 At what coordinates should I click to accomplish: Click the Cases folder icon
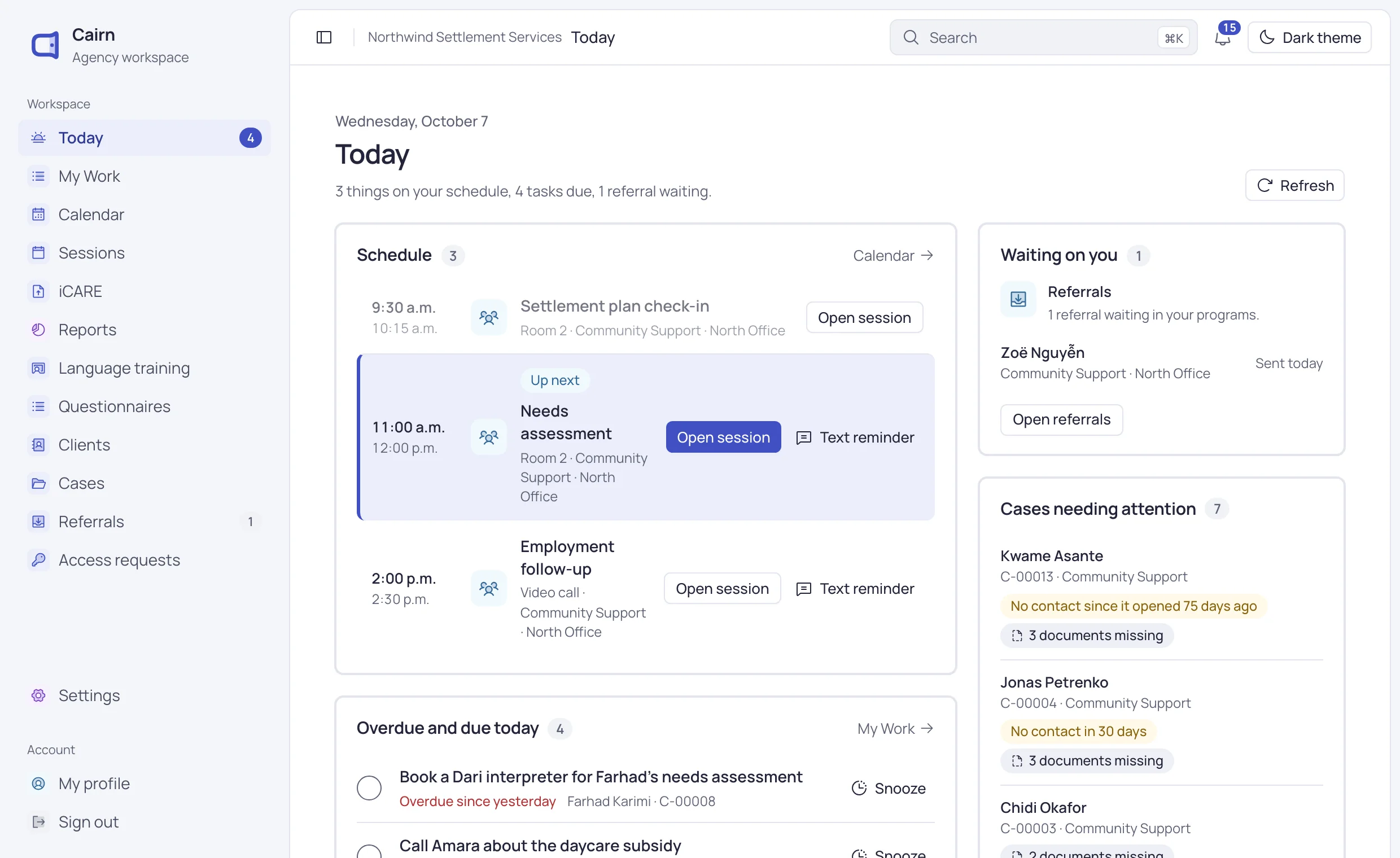click(x=38, y=483)
